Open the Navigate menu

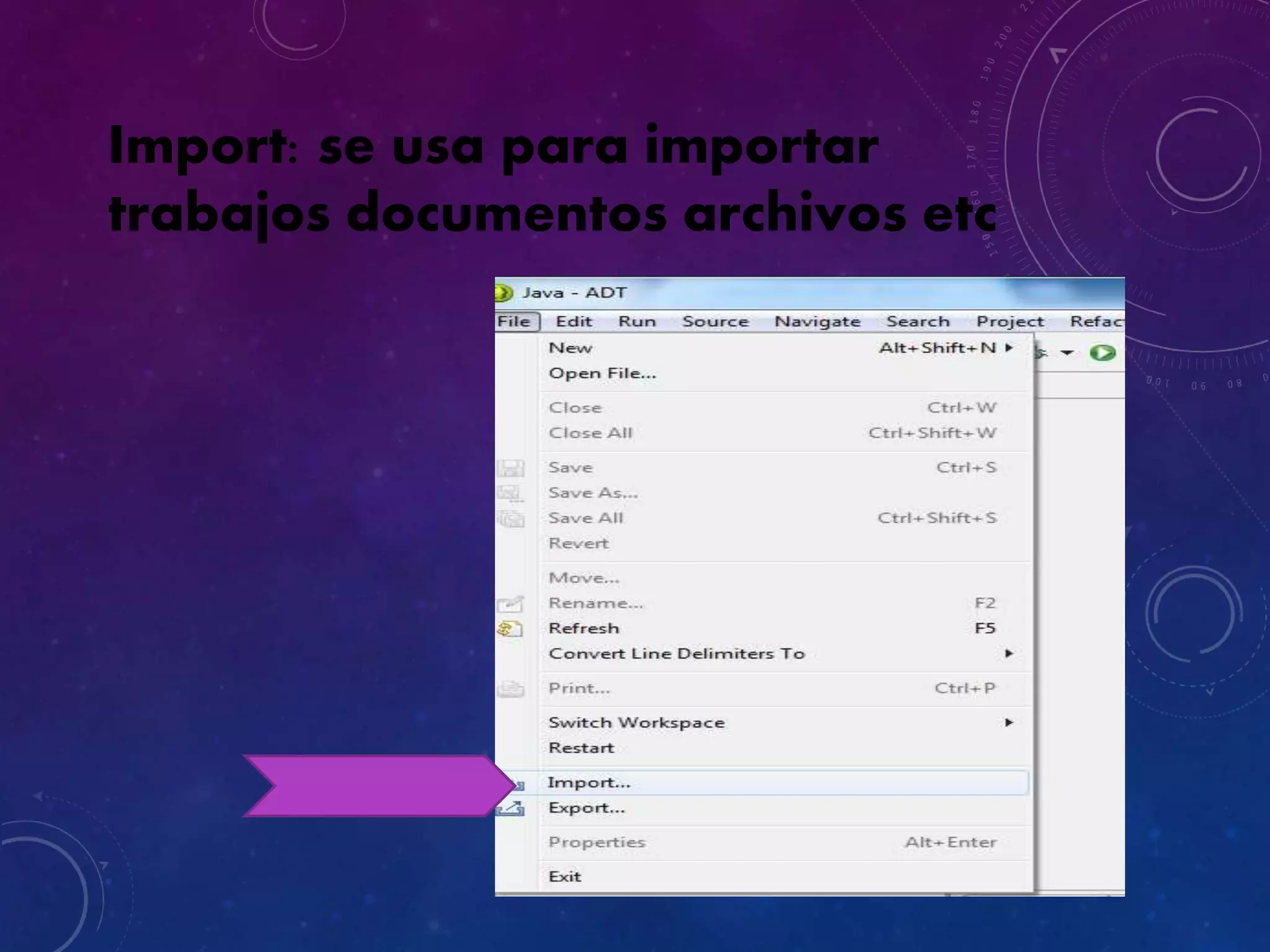point(817,322)
